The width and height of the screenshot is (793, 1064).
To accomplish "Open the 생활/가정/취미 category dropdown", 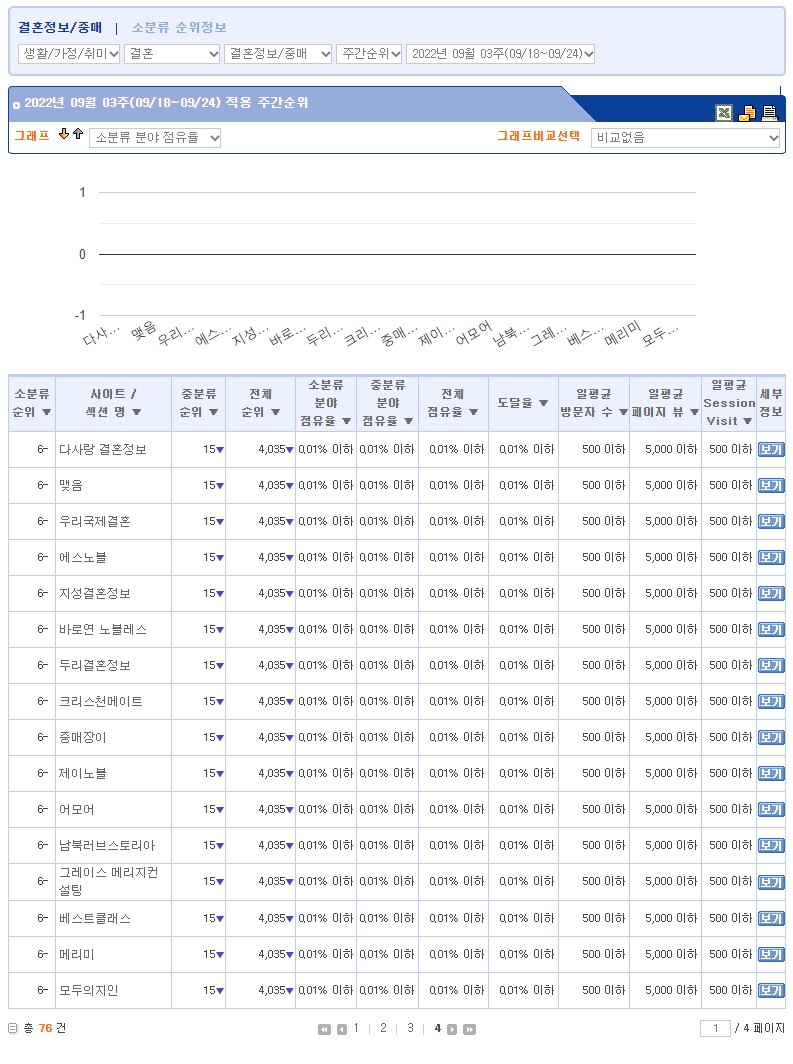I will pos(69,54).
